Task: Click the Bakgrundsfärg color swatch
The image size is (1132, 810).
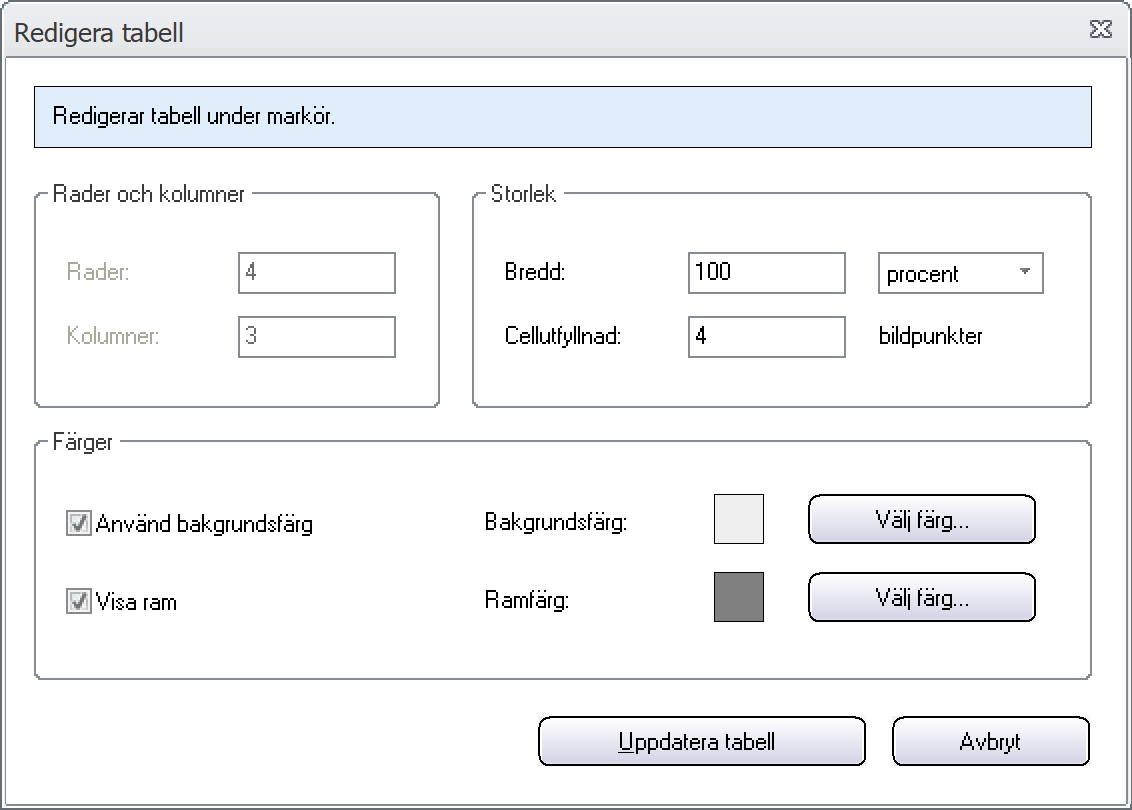Action: (739, 519)
